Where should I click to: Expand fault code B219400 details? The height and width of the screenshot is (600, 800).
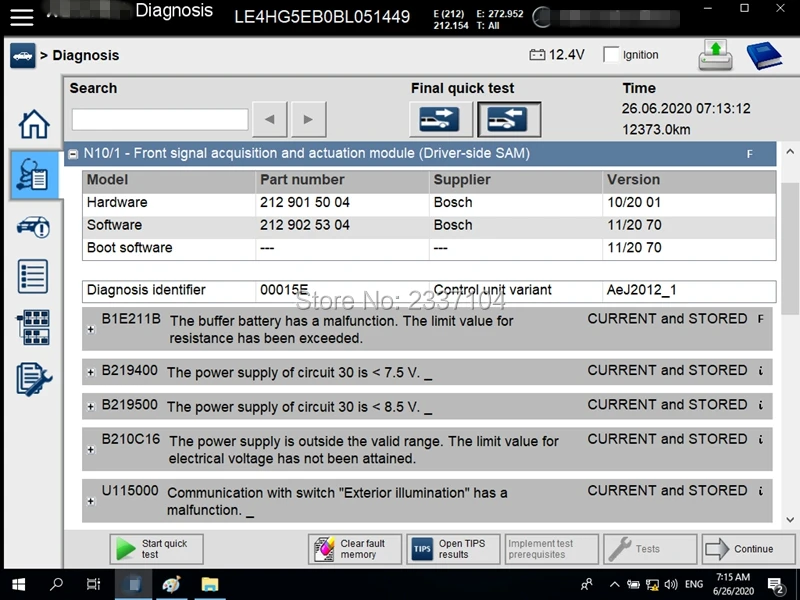tap(91, 372)
